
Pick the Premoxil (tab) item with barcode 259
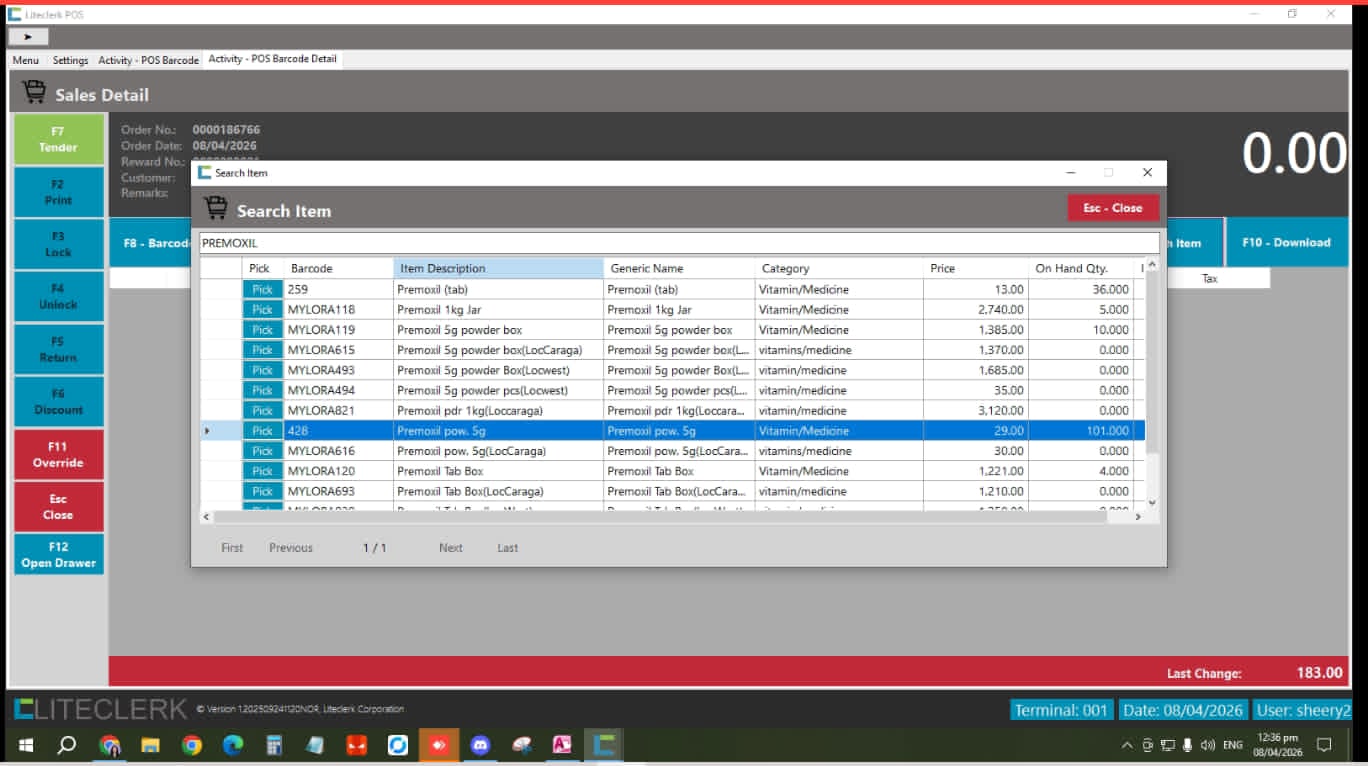(x=262, y=289)
